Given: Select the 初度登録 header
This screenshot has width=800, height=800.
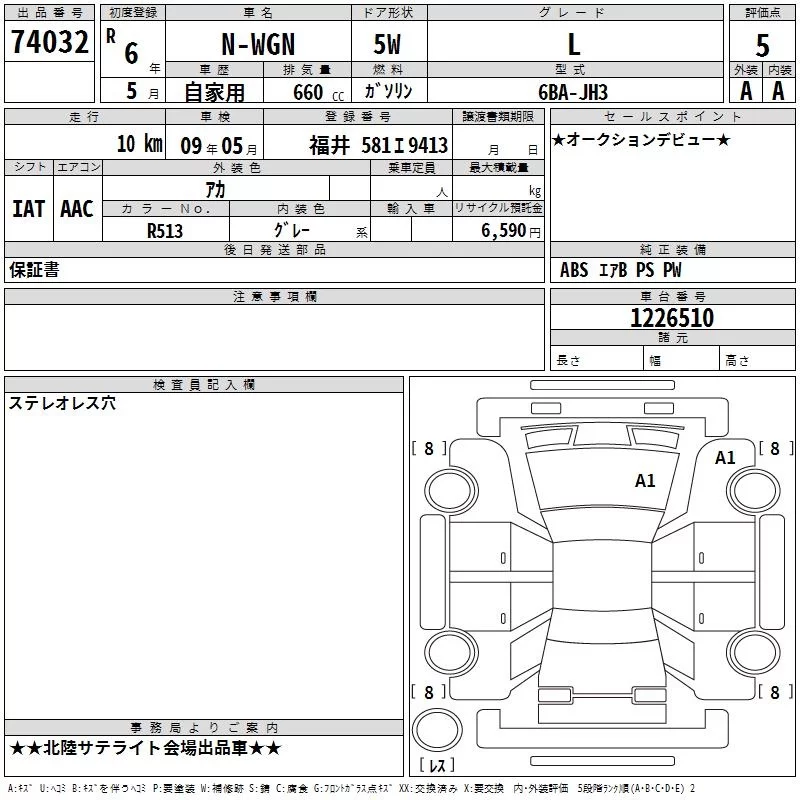Looking at the screenshot, I should coord(133,13).
